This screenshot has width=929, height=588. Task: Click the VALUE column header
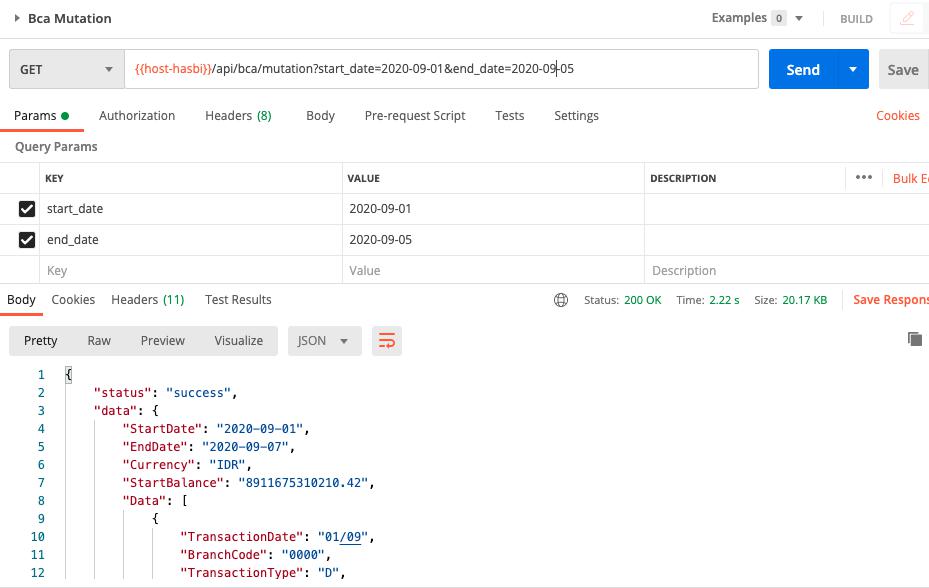363,178
